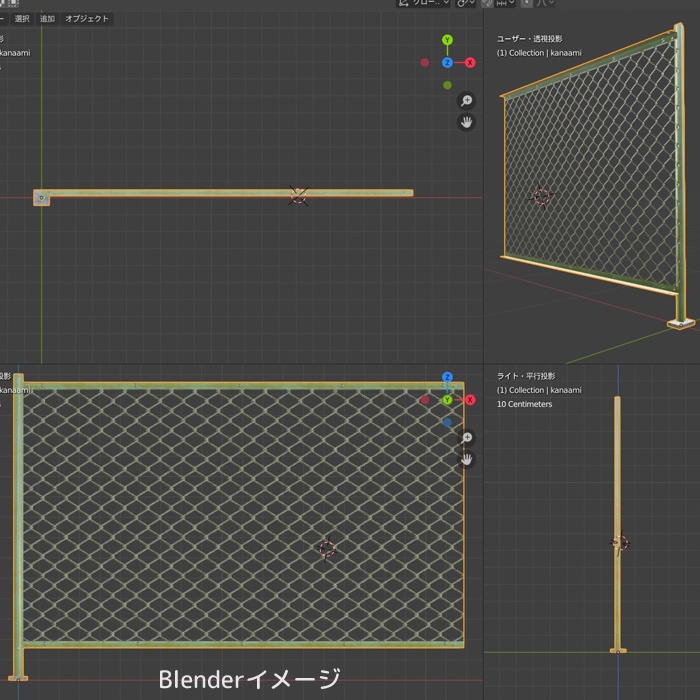Toggle the snap magnet in the header
Viewport: 700px width, 700px height.
[487, 3]
